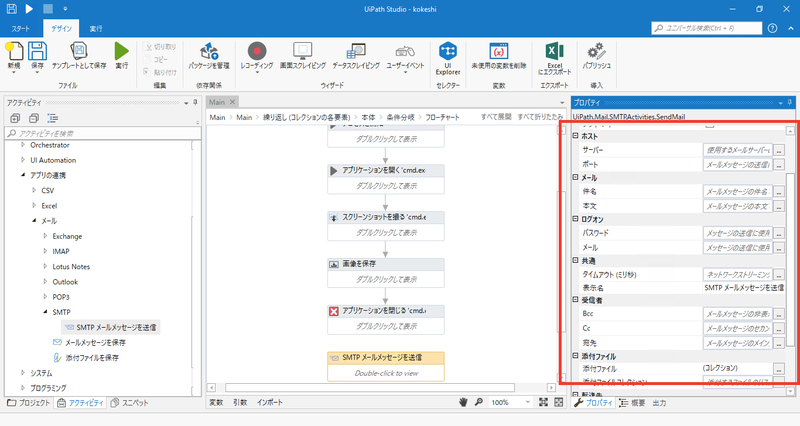This screenshot has width=800, height=426.
Task: Click the サーバー input field
Action: pos(738,150)
